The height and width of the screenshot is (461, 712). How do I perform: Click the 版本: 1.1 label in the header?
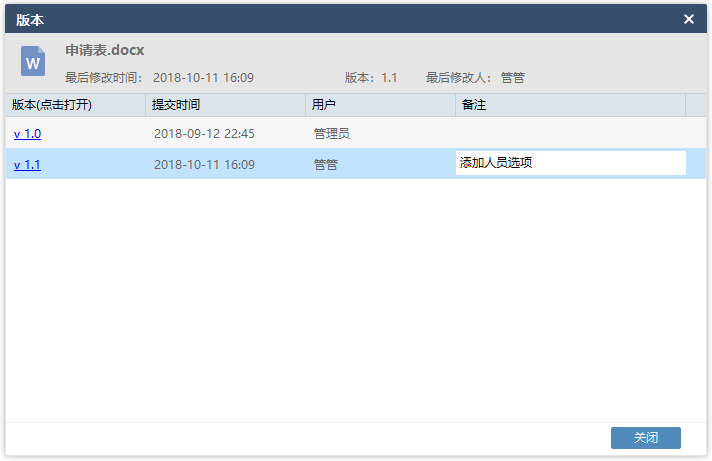[371, 78]
